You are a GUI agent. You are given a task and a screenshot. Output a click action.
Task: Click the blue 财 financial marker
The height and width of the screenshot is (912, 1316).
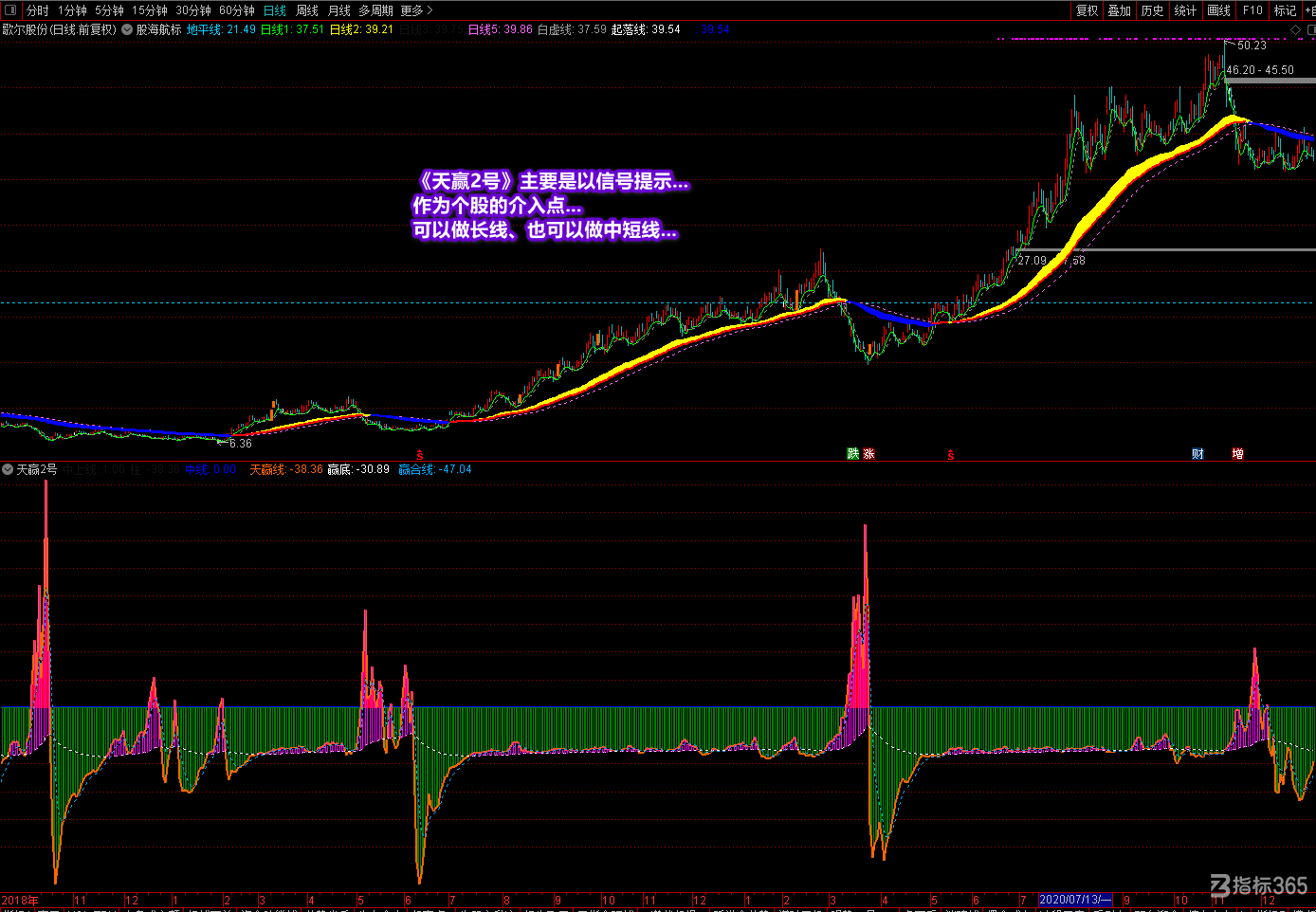pos(1197,454)
